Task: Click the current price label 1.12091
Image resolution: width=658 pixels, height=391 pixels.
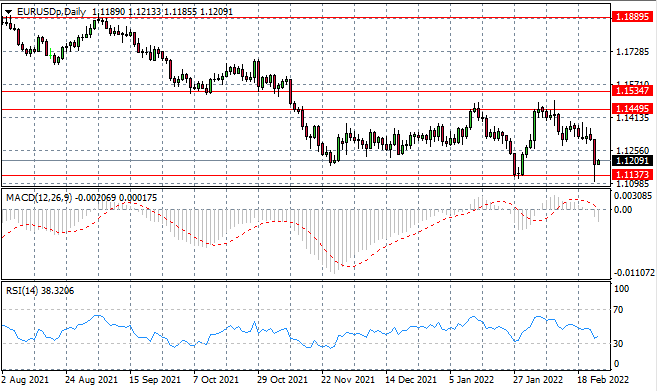Action: [633, 160]
